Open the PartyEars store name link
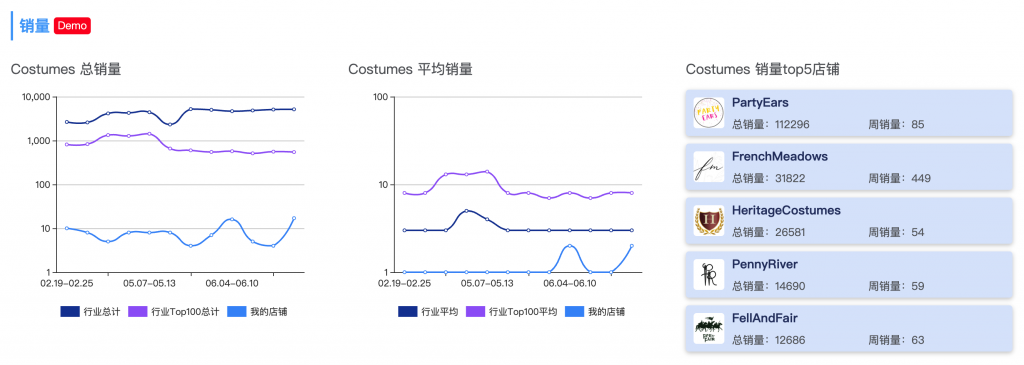The height and width of the screenshot is (365, 1024). click(760, 103)
